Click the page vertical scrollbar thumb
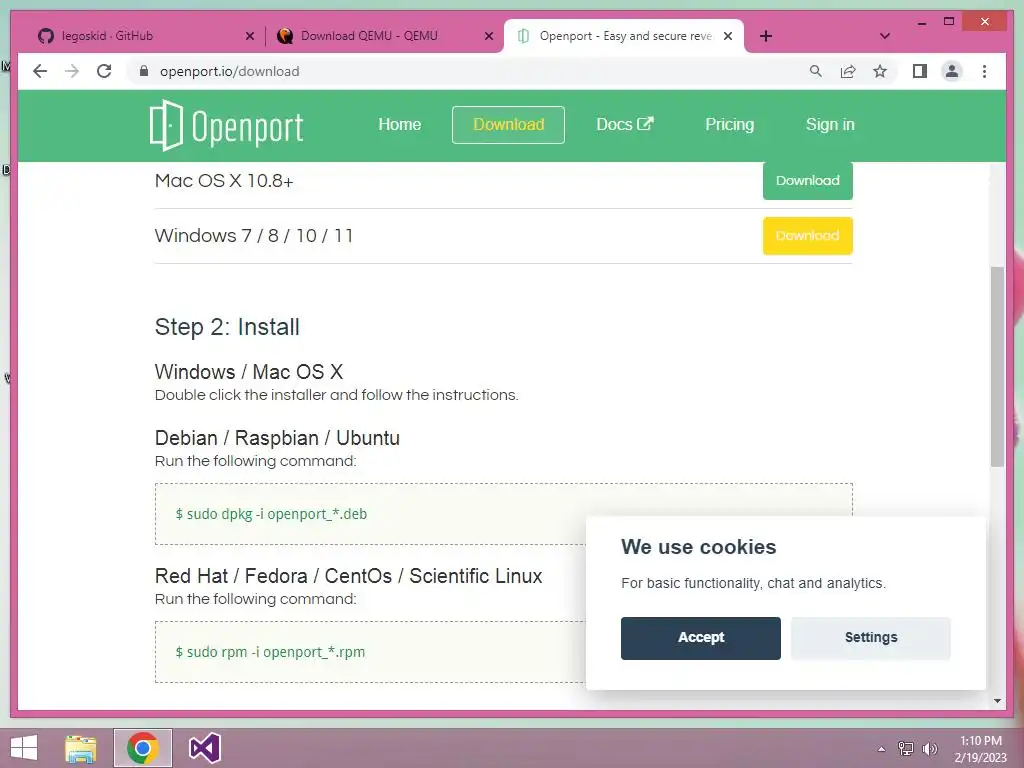 click(997, 366)
